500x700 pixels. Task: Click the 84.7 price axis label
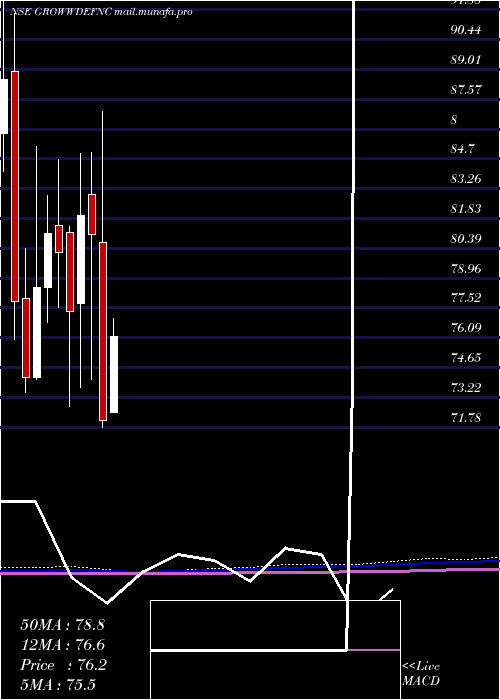pos(462,149)
